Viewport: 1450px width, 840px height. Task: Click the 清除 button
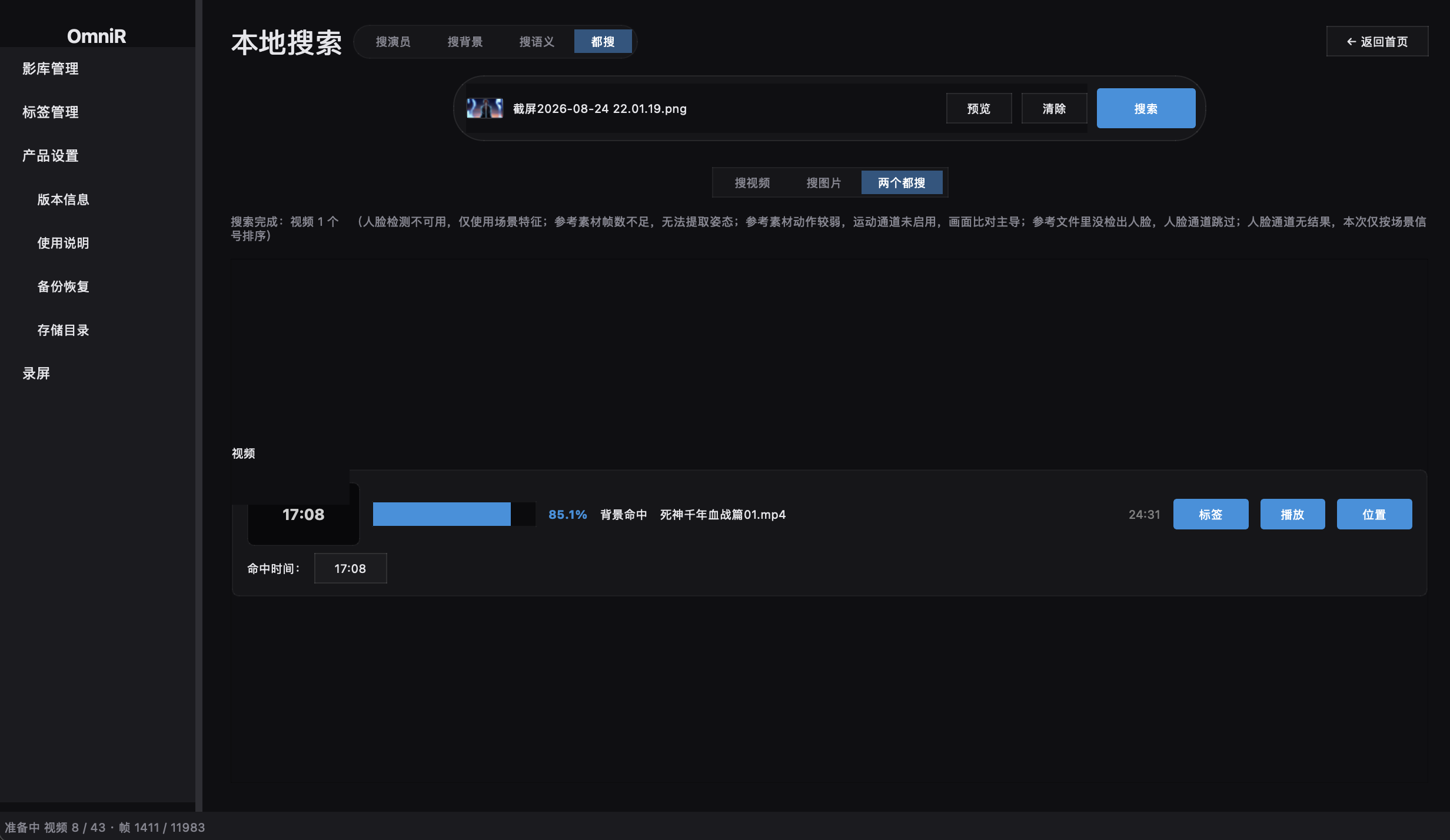1054,108
